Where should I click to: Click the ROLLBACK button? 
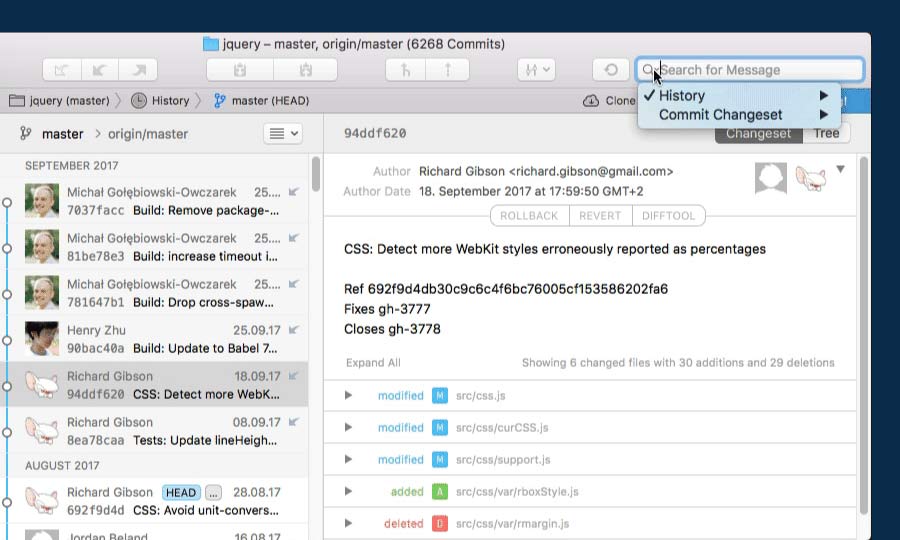(x=529, y=215)
